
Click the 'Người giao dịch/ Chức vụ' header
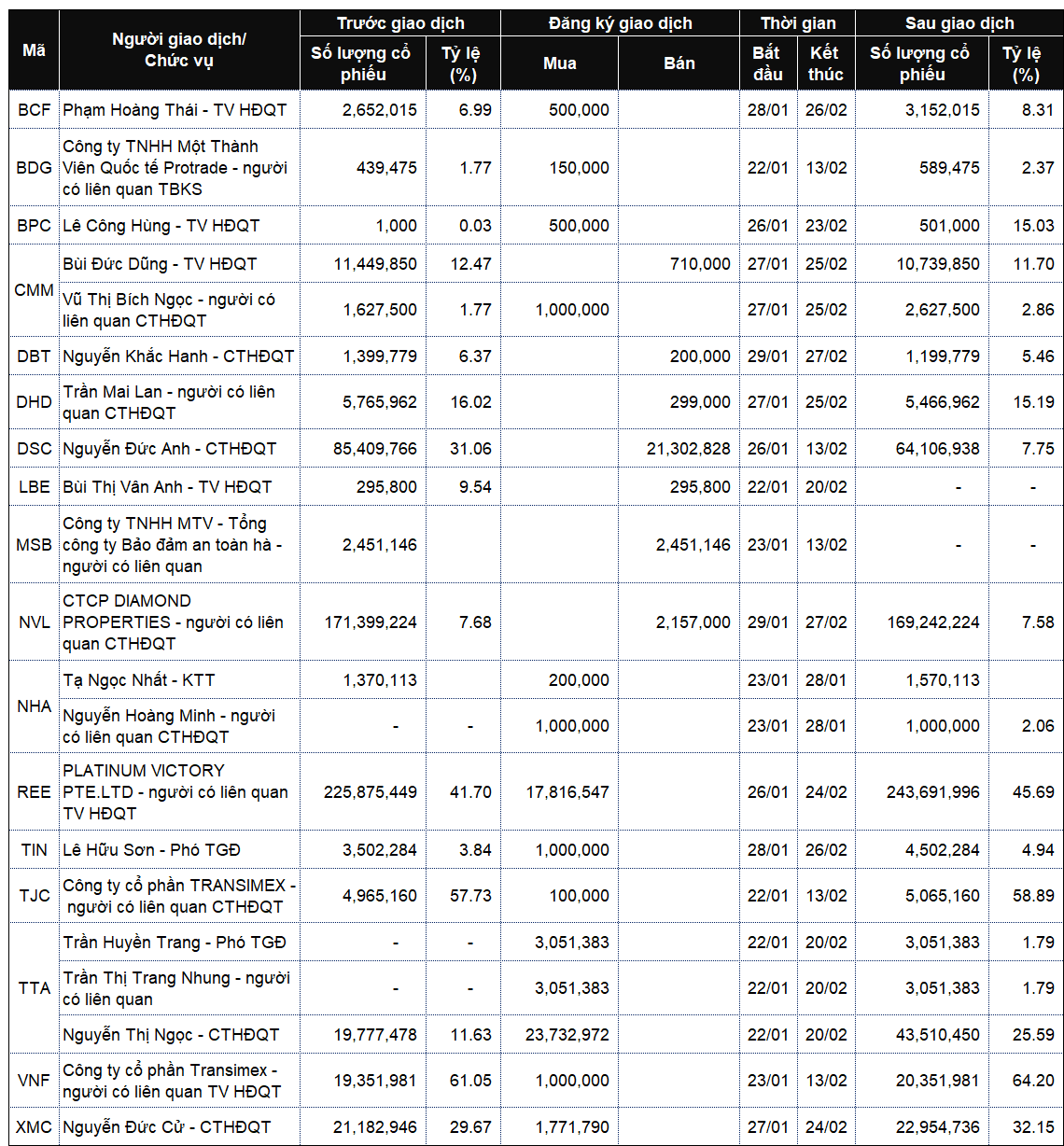pyautogui.click(x=179, y=50)
